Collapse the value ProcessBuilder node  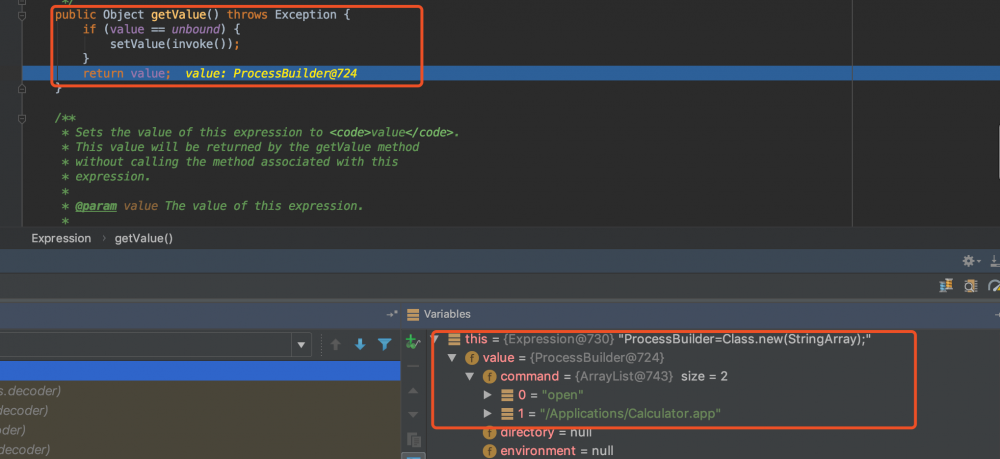[453, 357]
